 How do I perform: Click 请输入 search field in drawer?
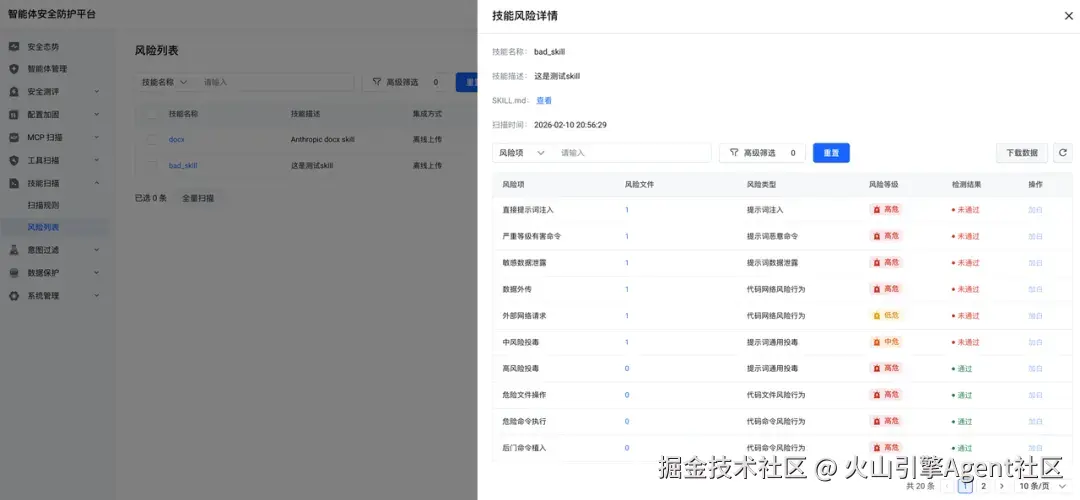(632, 153)
